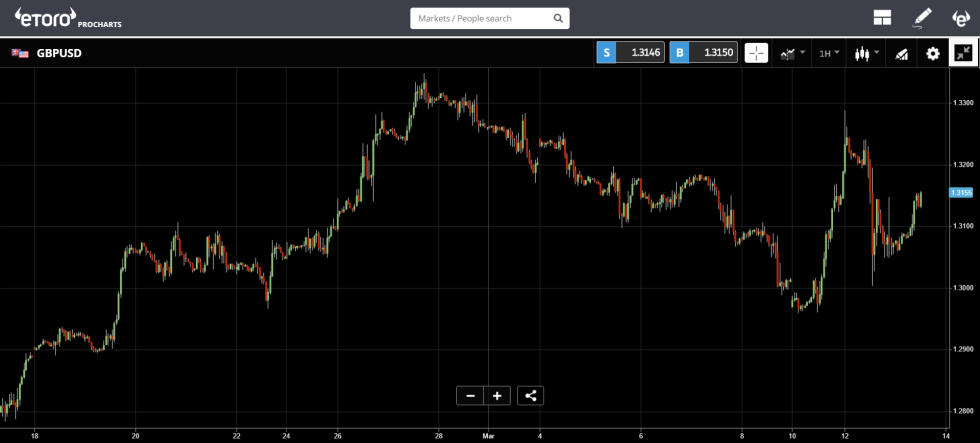Image resolution: width=980 pixels, height=443 pixels.
Task: Click the eToro bull head icon
Action: point(959,17)
